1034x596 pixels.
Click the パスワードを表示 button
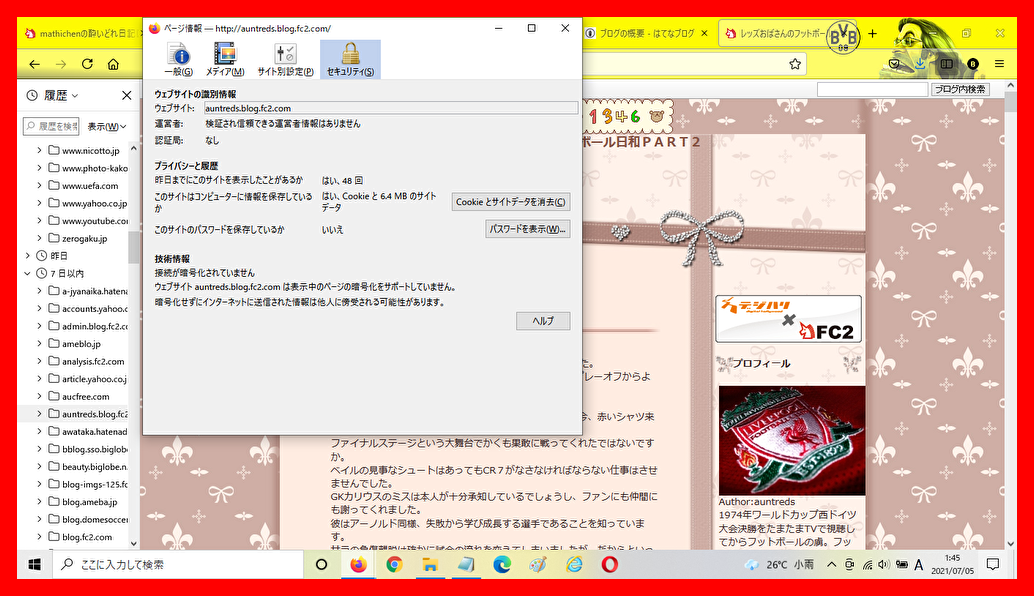(527, 228)
